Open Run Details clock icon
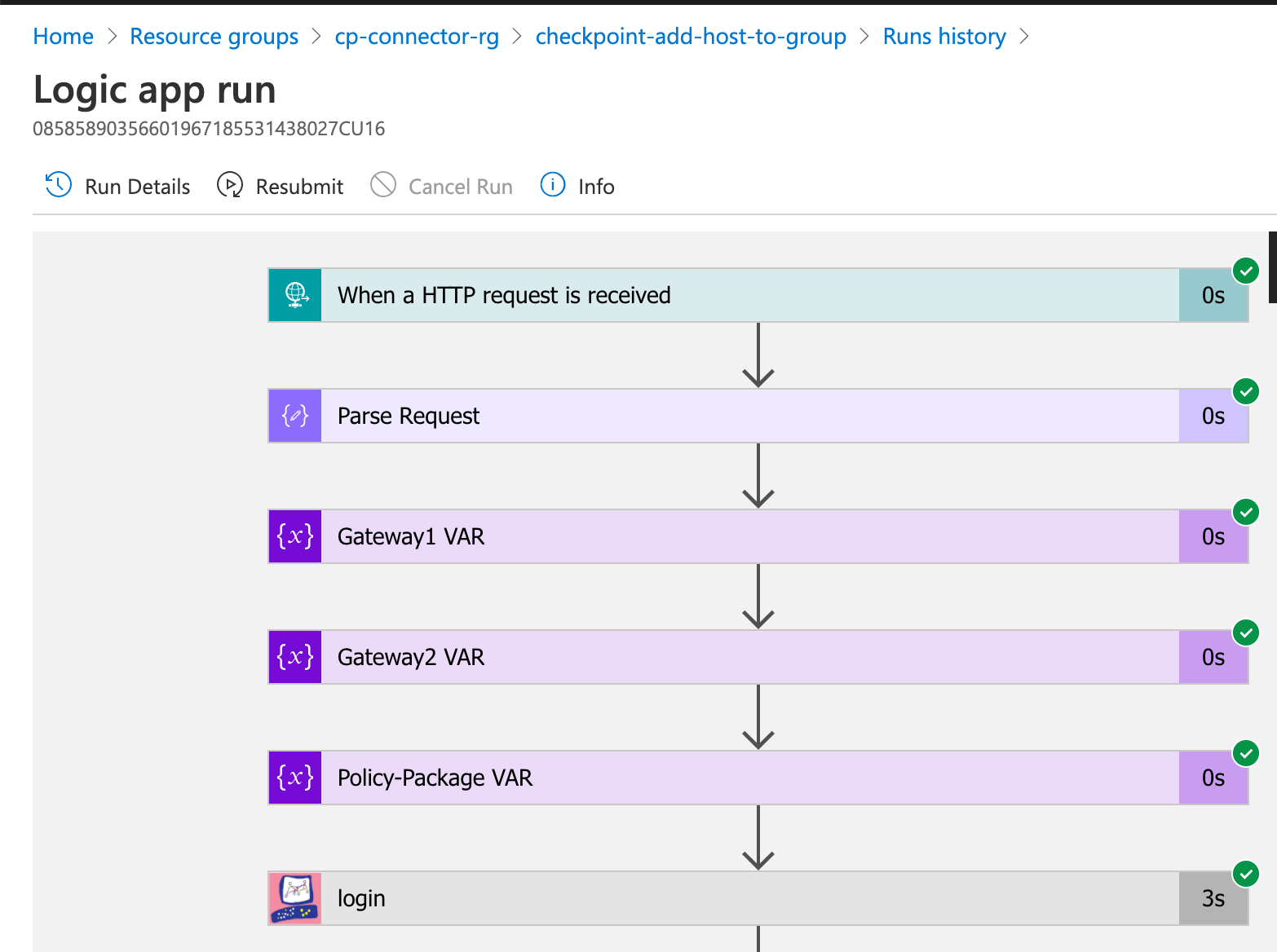 pyautogui.click(x=58, y=185)
